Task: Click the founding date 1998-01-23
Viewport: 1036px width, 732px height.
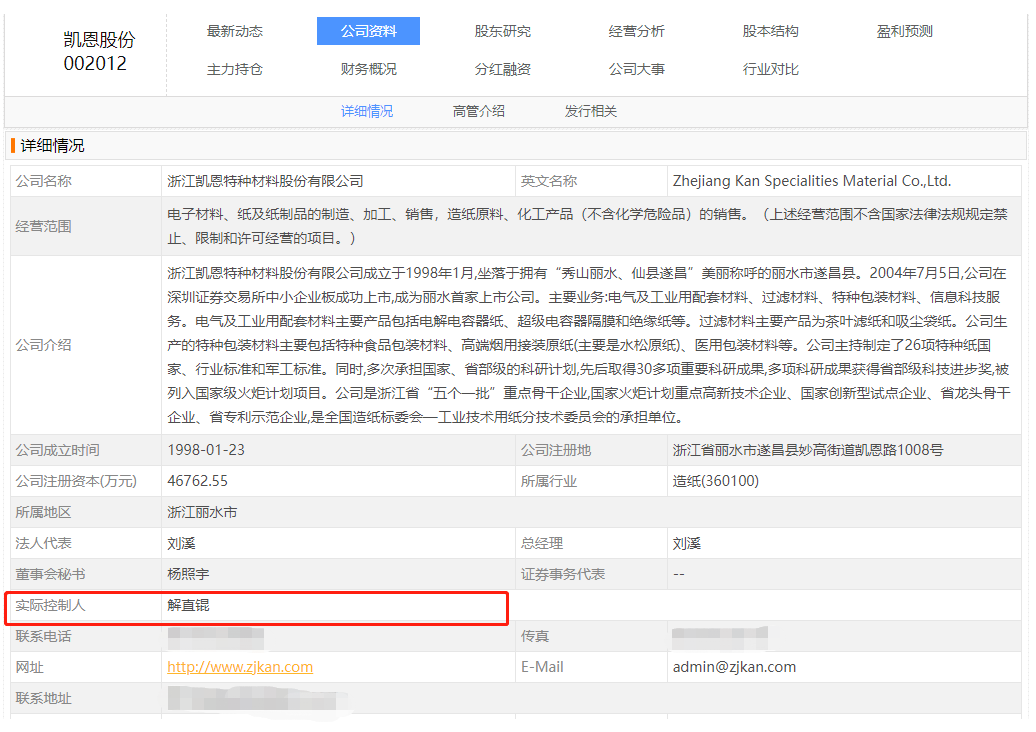Action: click(x=205, y=450)
